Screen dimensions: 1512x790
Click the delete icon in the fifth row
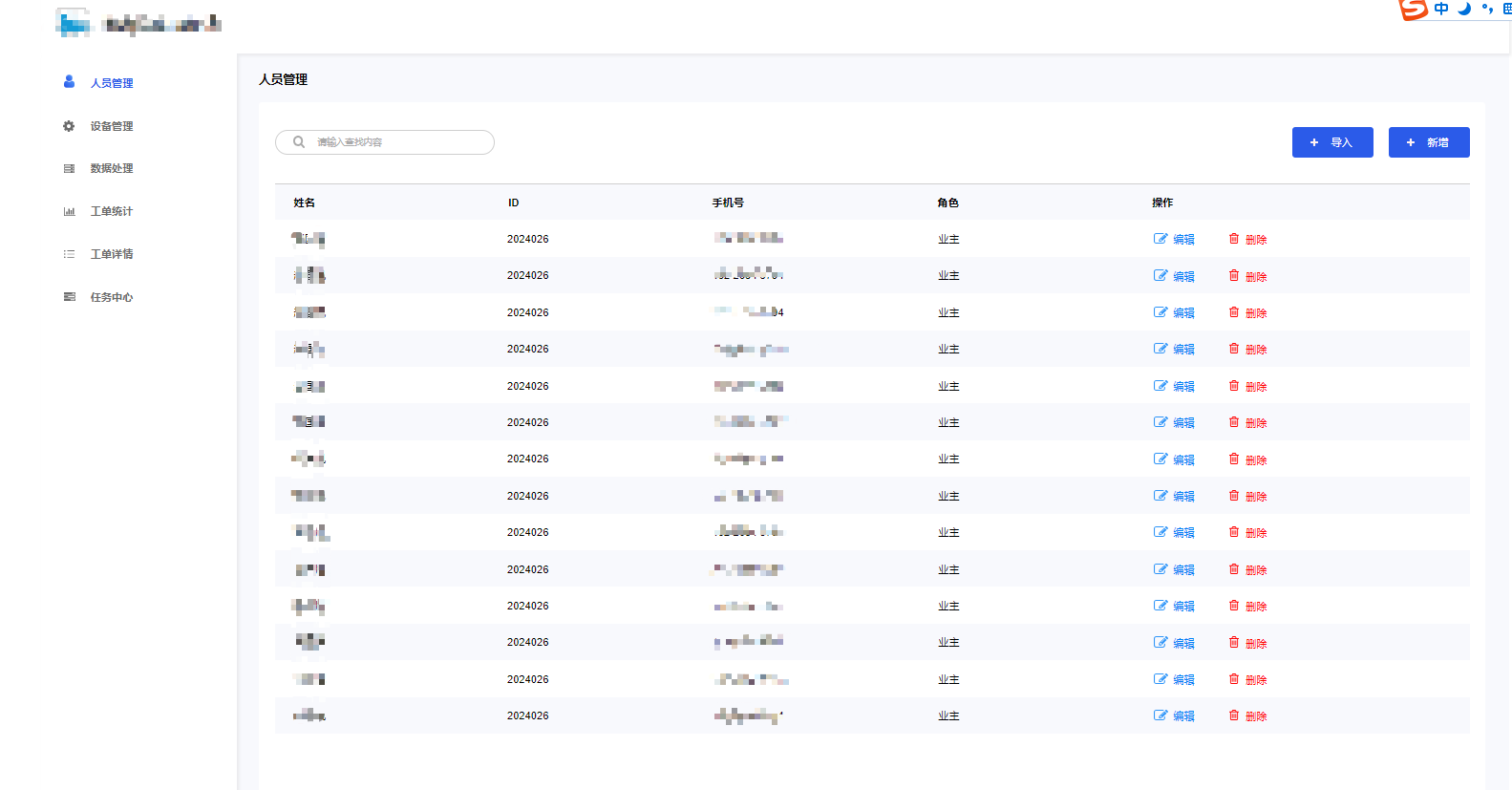[1234, 386]
